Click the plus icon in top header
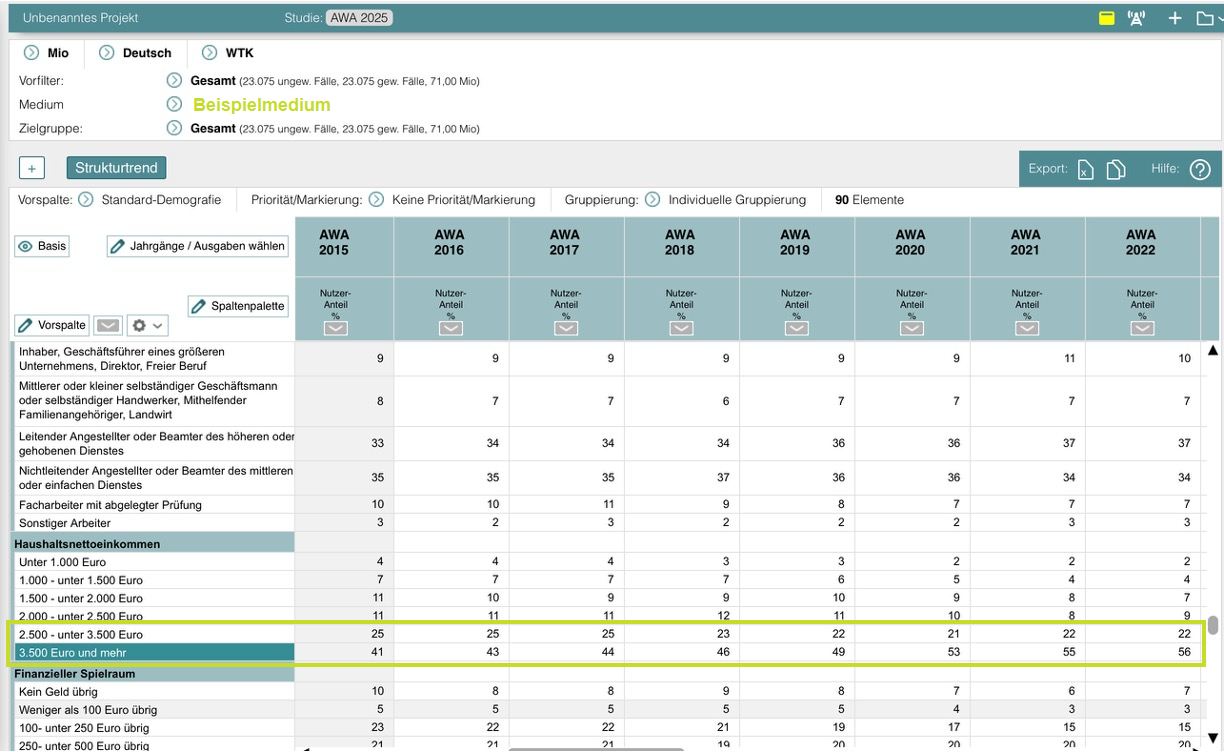Viewport: 1224px width, 752px height. (1175, 18)
